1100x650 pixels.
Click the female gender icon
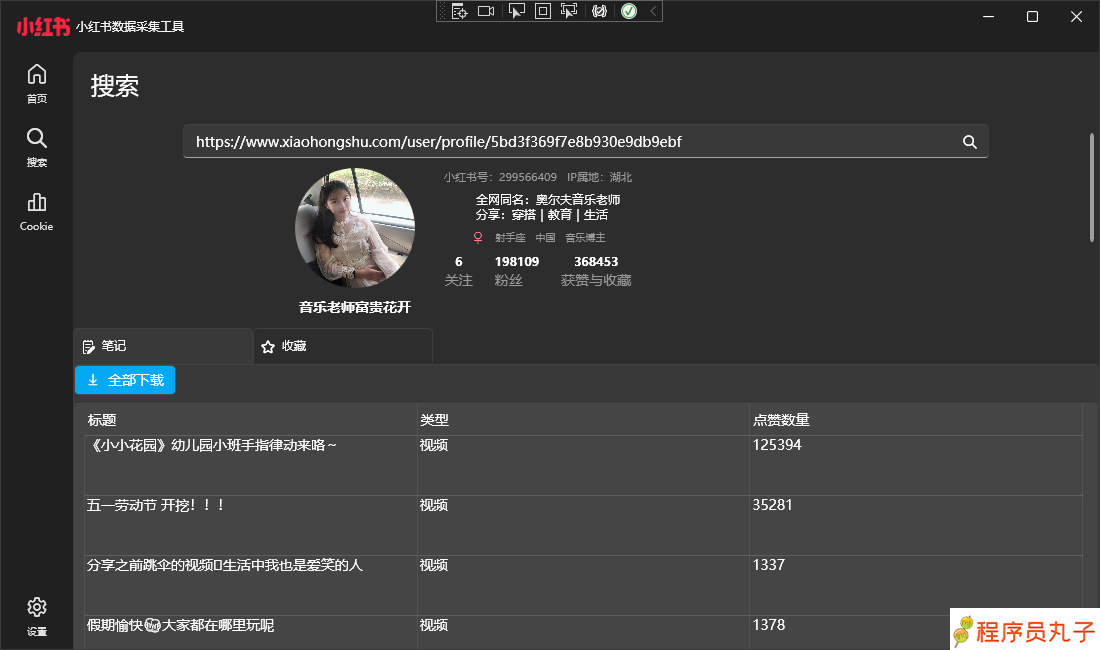click(x=478, y=238)
